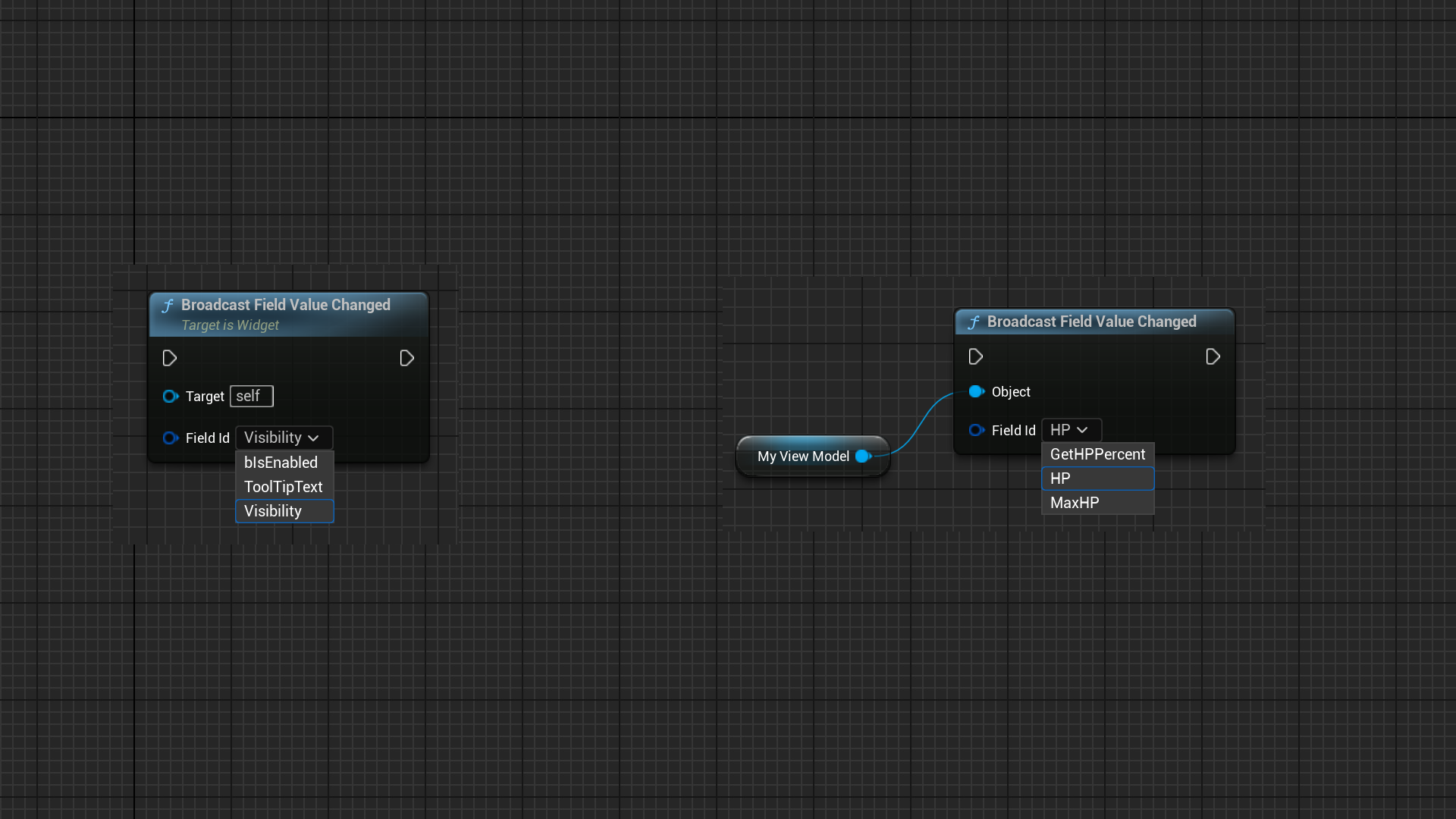The width and height of the screenshot is (1456, 819).
Task: Choose ToolTipText in the field list
Action: (x=284, y=487)
